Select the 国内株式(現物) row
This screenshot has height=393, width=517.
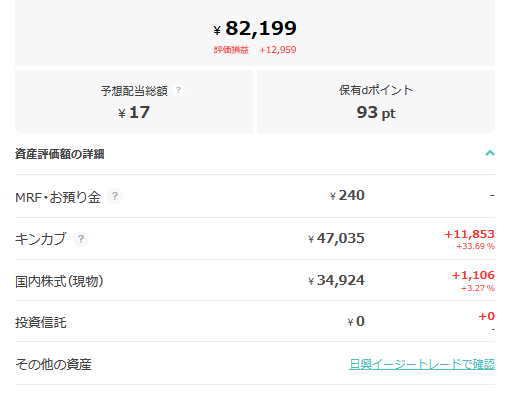255,280
